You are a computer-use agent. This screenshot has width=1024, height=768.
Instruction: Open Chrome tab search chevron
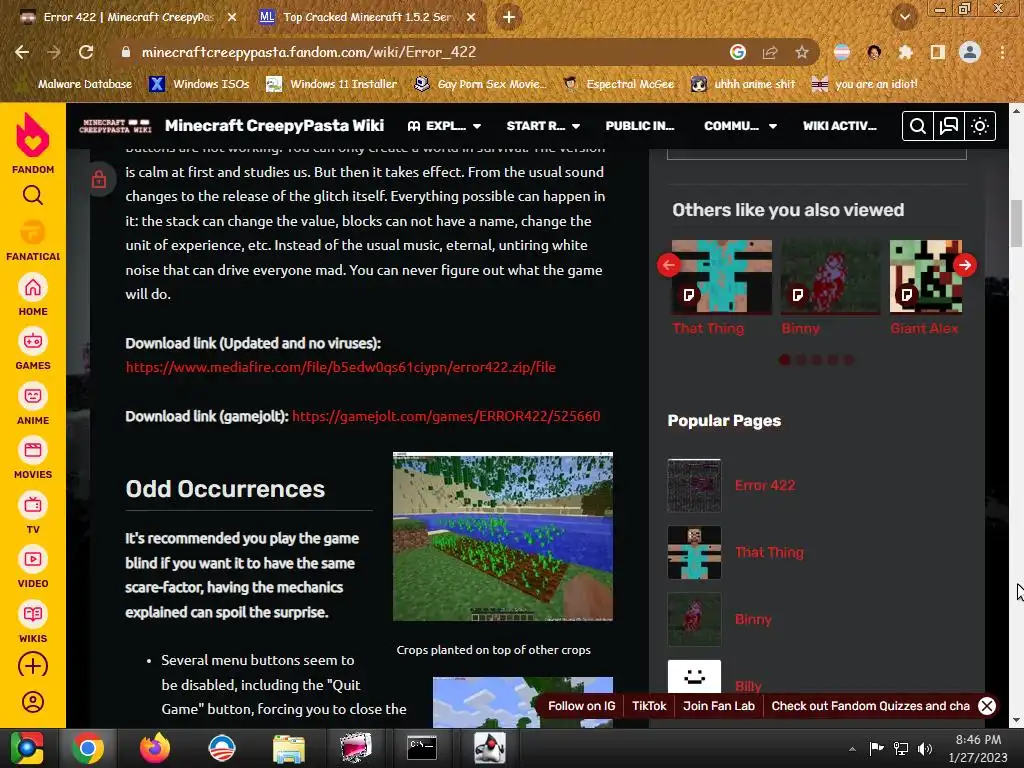pyautogui.click(x=904, y=17)
